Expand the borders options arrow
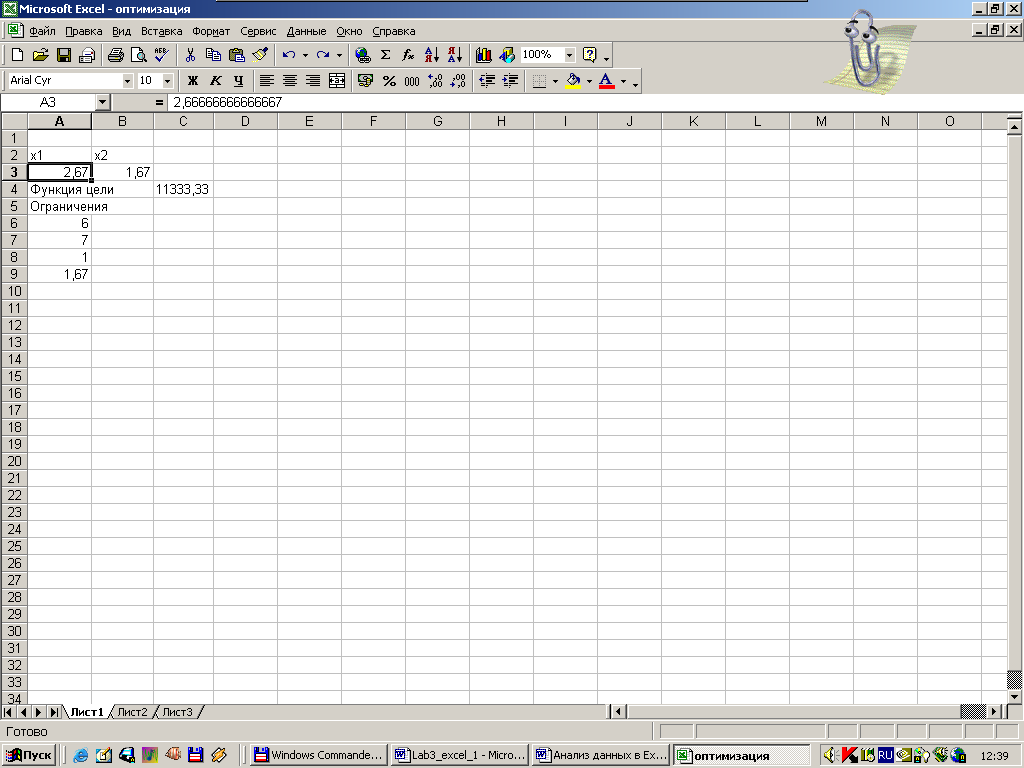This screenshot has width=1024, height=768. [x=555, y=81]
